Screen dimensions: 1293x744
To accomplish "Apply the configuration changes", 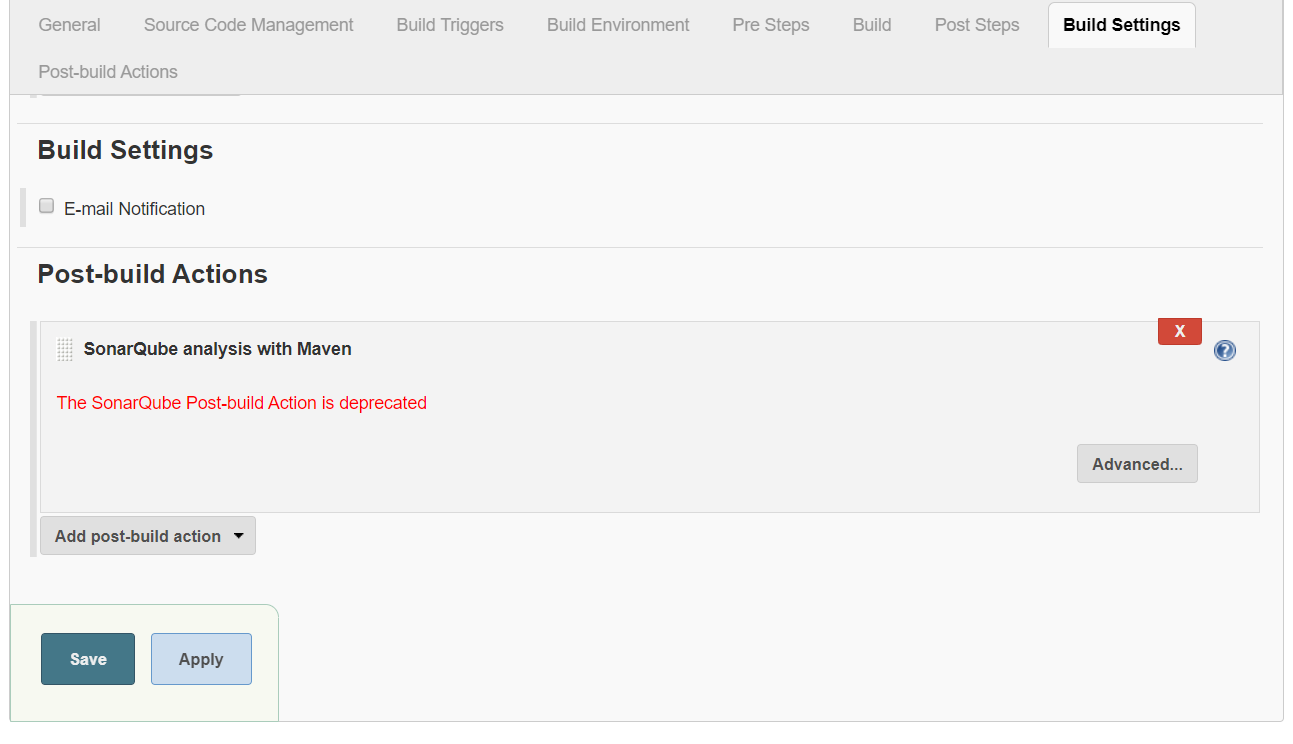I will (x=201, y=659).
